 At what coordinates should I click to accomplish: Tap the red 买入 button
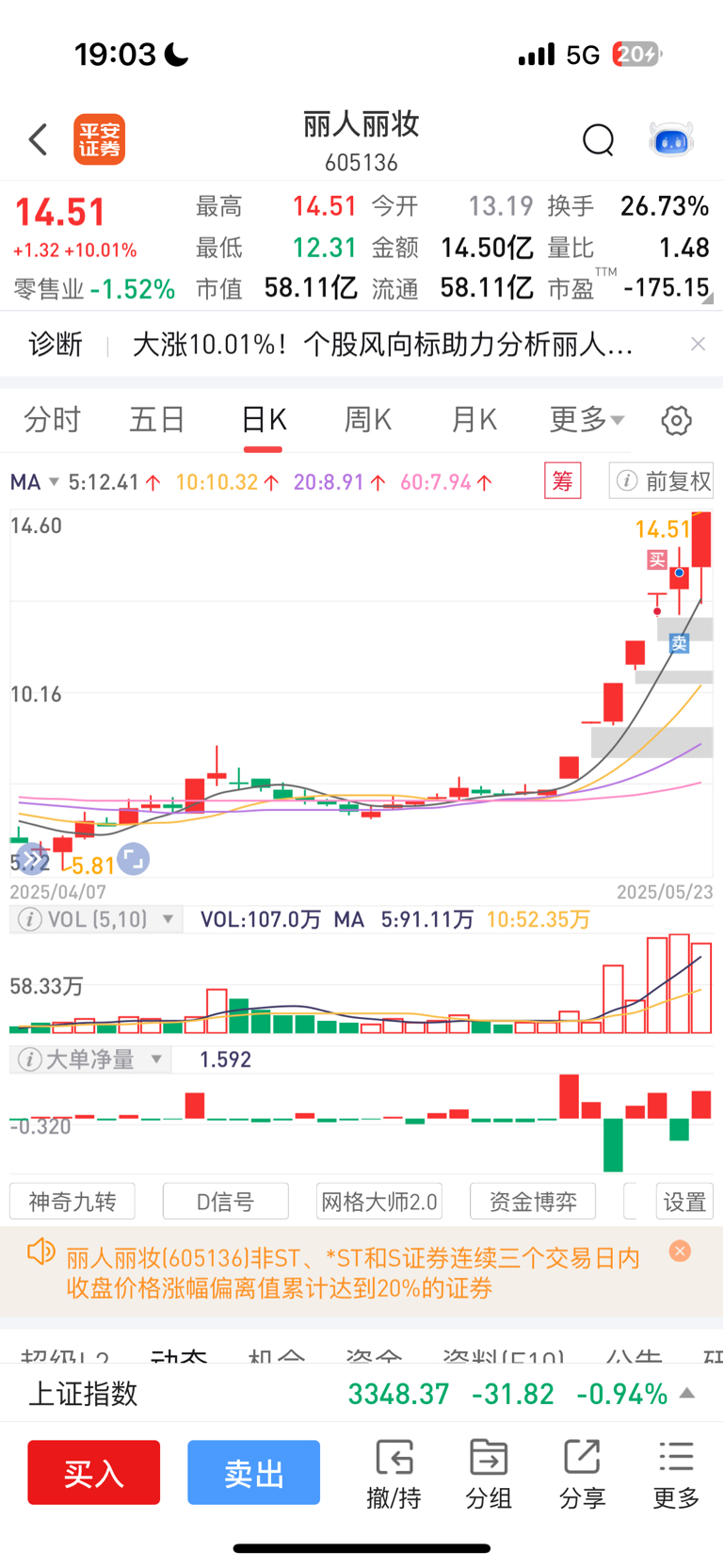tap(93, 1472)
